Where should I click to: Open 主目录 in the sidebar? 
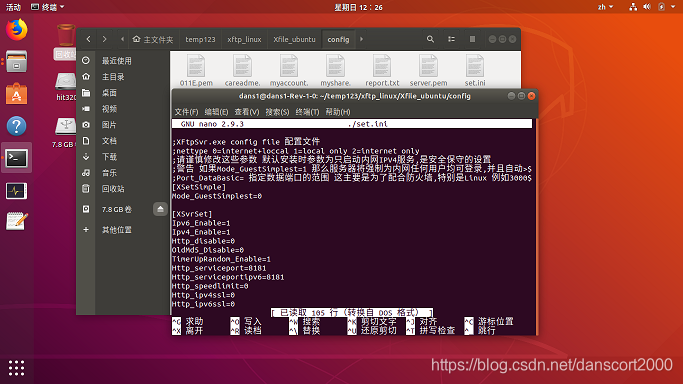(x=123, y=77)
